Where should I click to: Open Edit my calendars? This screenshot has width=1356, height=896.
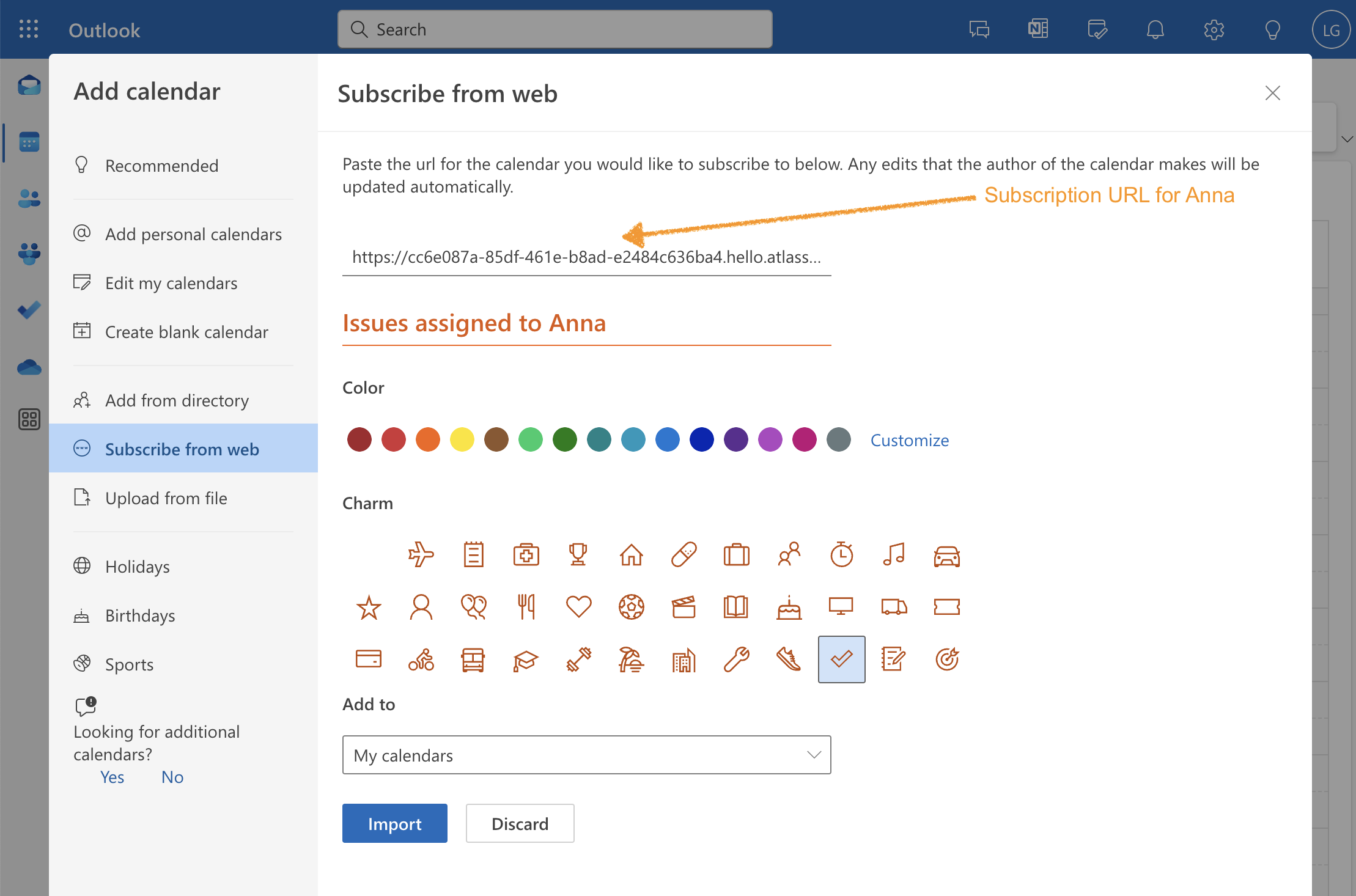coord(183,283)
